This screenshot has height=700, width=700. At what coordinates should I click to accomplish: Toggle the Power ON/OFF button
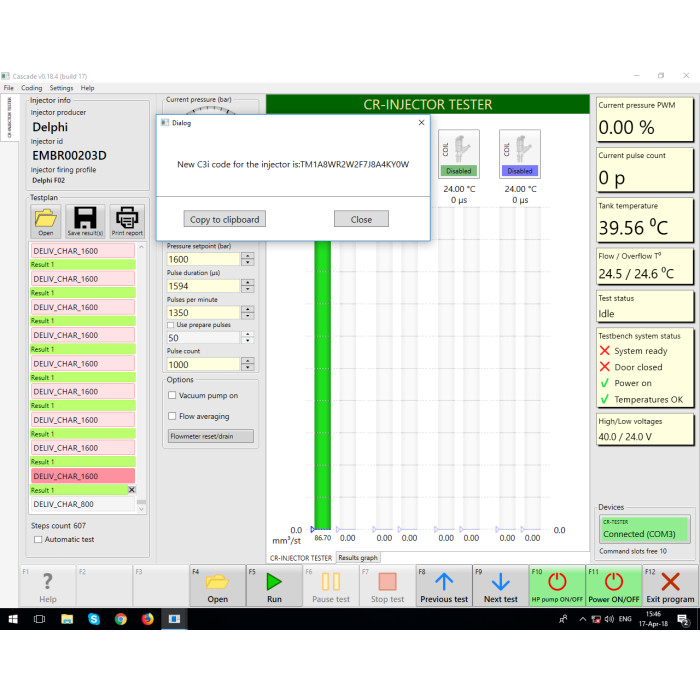tap(613, 586)
